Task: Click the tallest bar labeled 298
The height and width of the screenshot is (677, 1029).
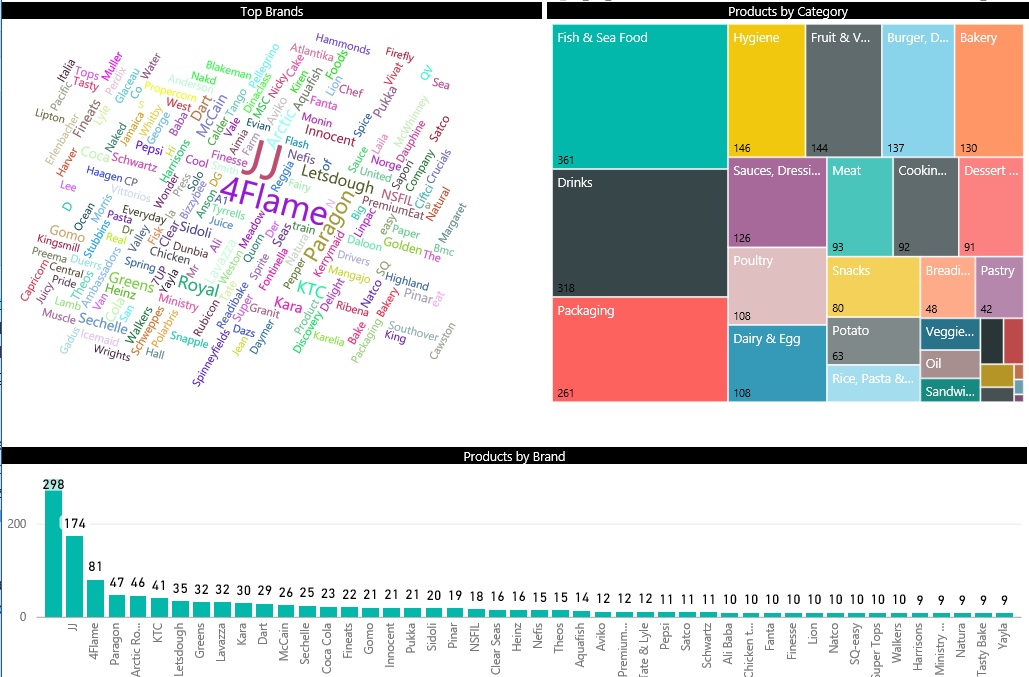Action: coord(53,554)
